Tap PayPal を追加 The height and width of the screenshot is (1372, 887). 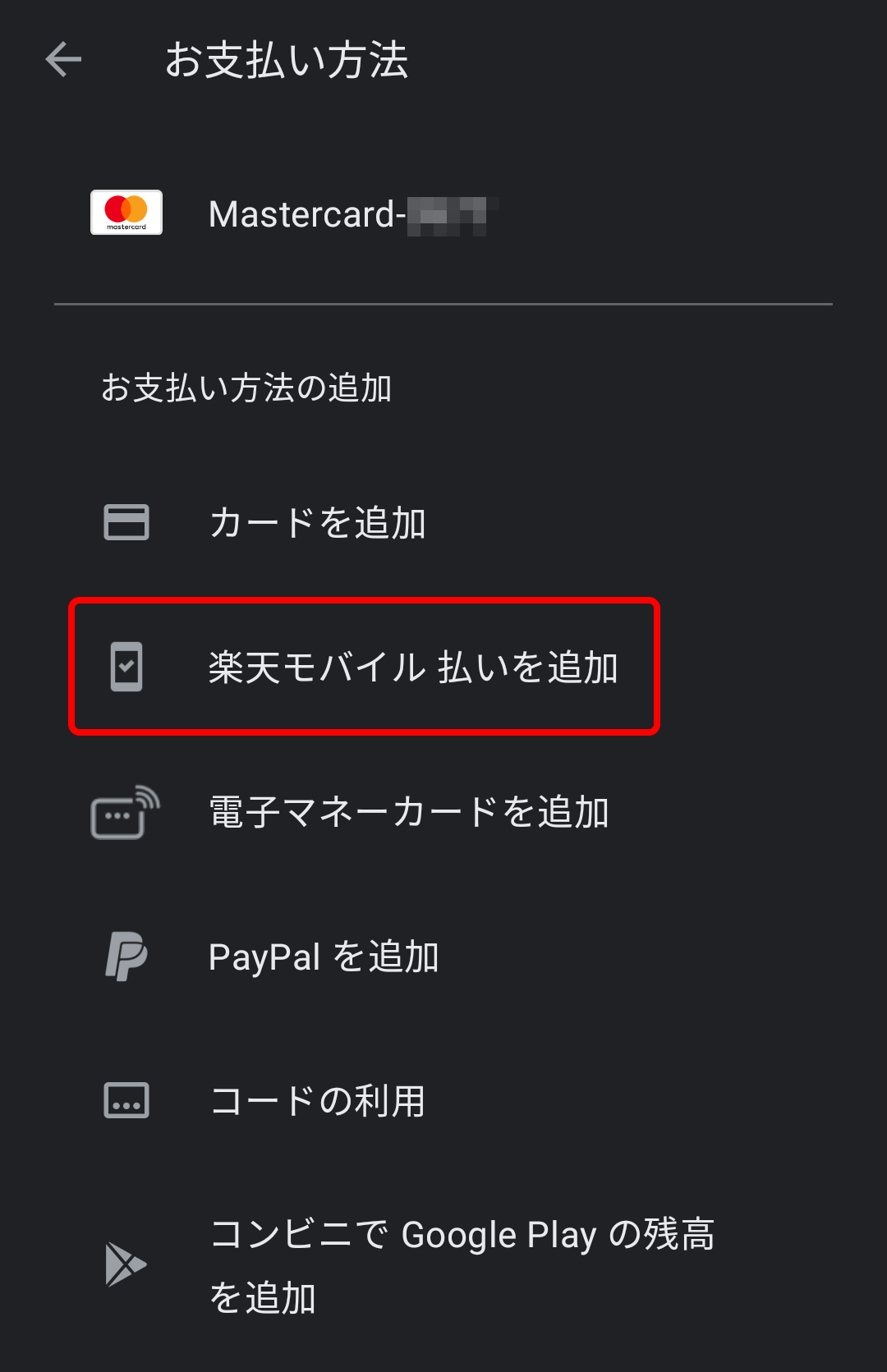point(443,957)
